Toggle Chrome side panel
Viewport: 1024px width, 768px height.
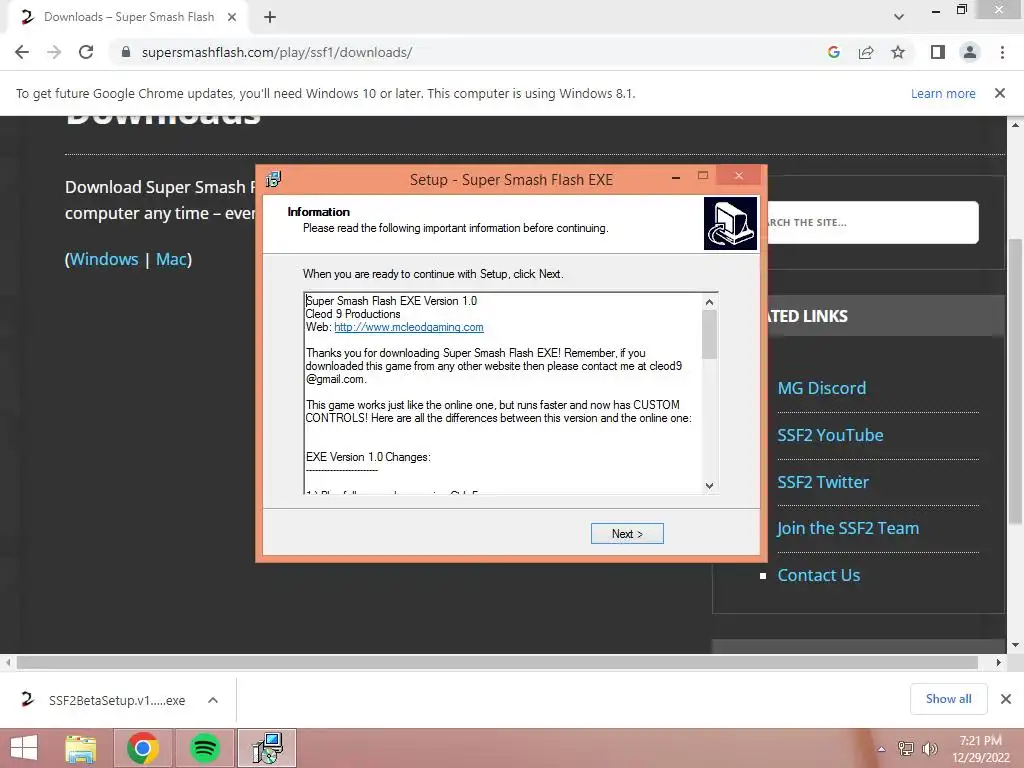click(x=938, y=52)
